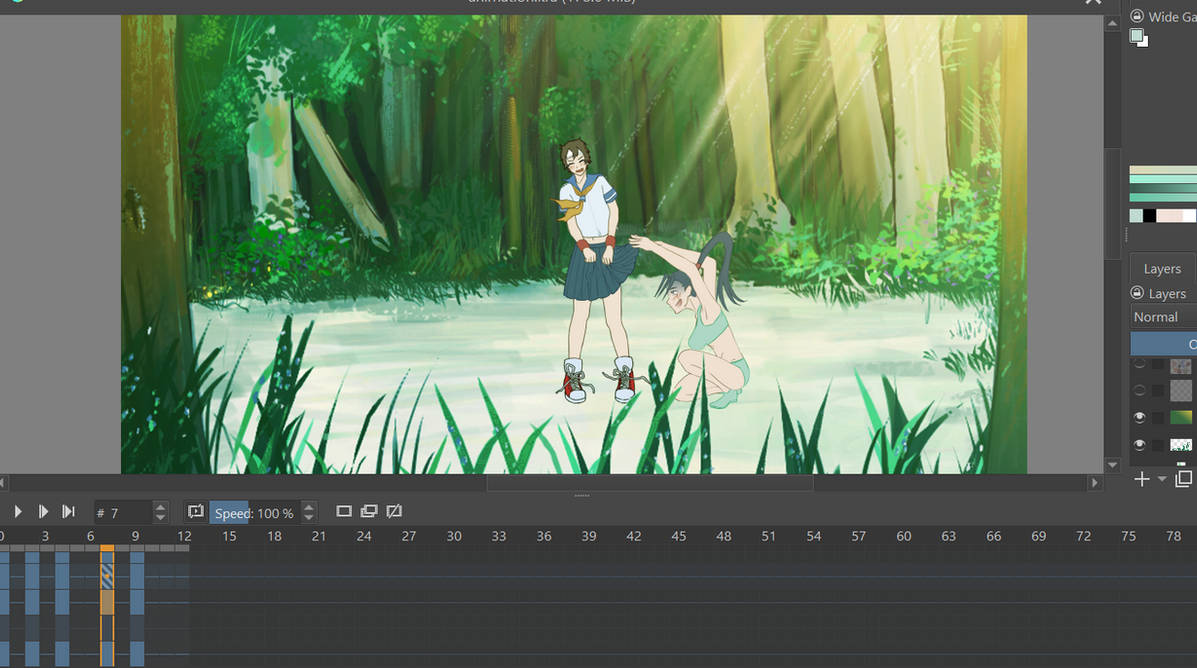Choose the black color history swatch
Viewport: 1197px width, 668px height.
1149,216
